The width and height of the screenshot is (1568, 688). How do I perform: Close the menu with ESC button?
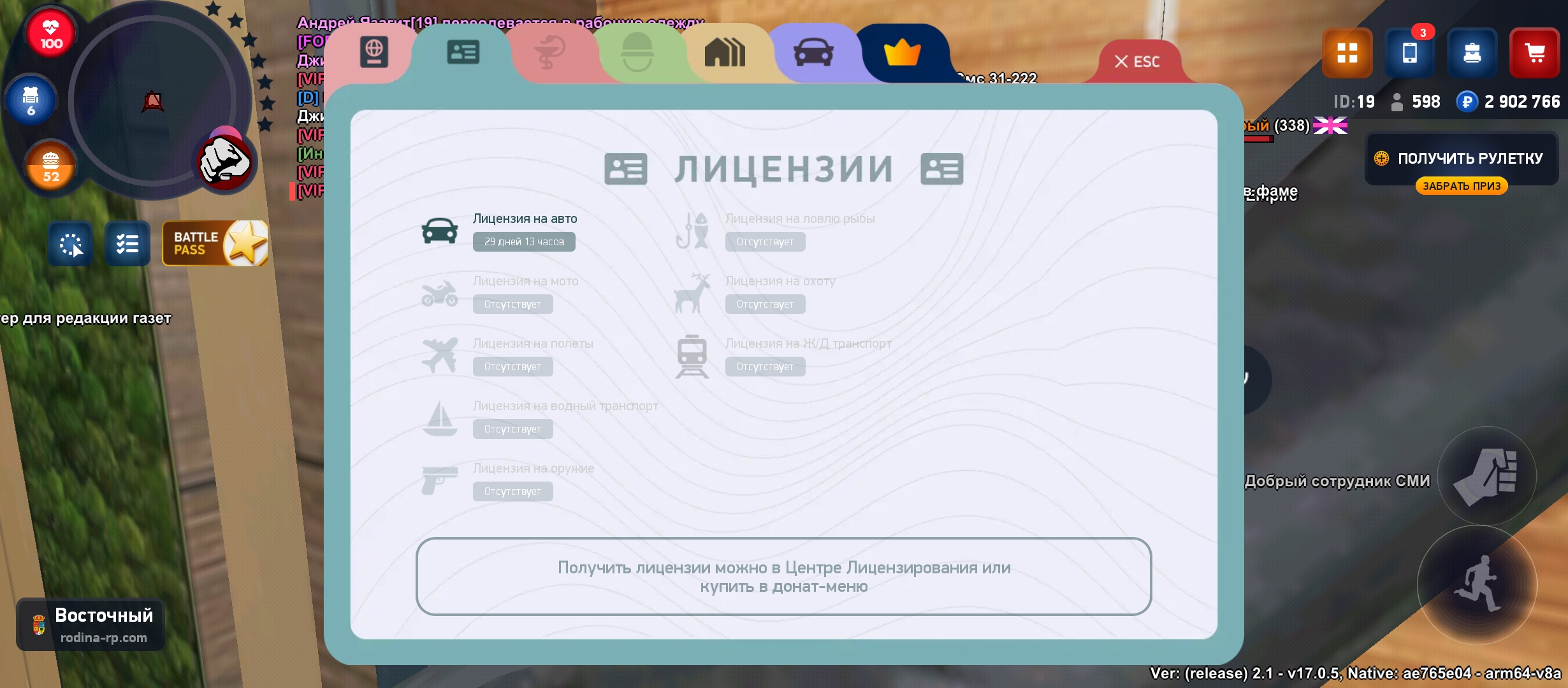point(1137,62)
